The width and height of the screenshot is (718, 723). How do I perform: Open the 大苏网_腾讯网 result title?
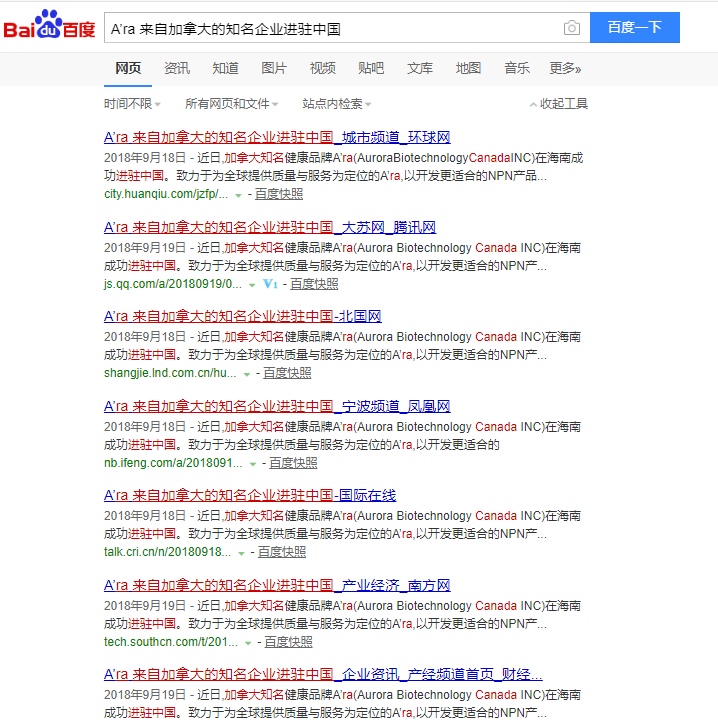(270, 227)
